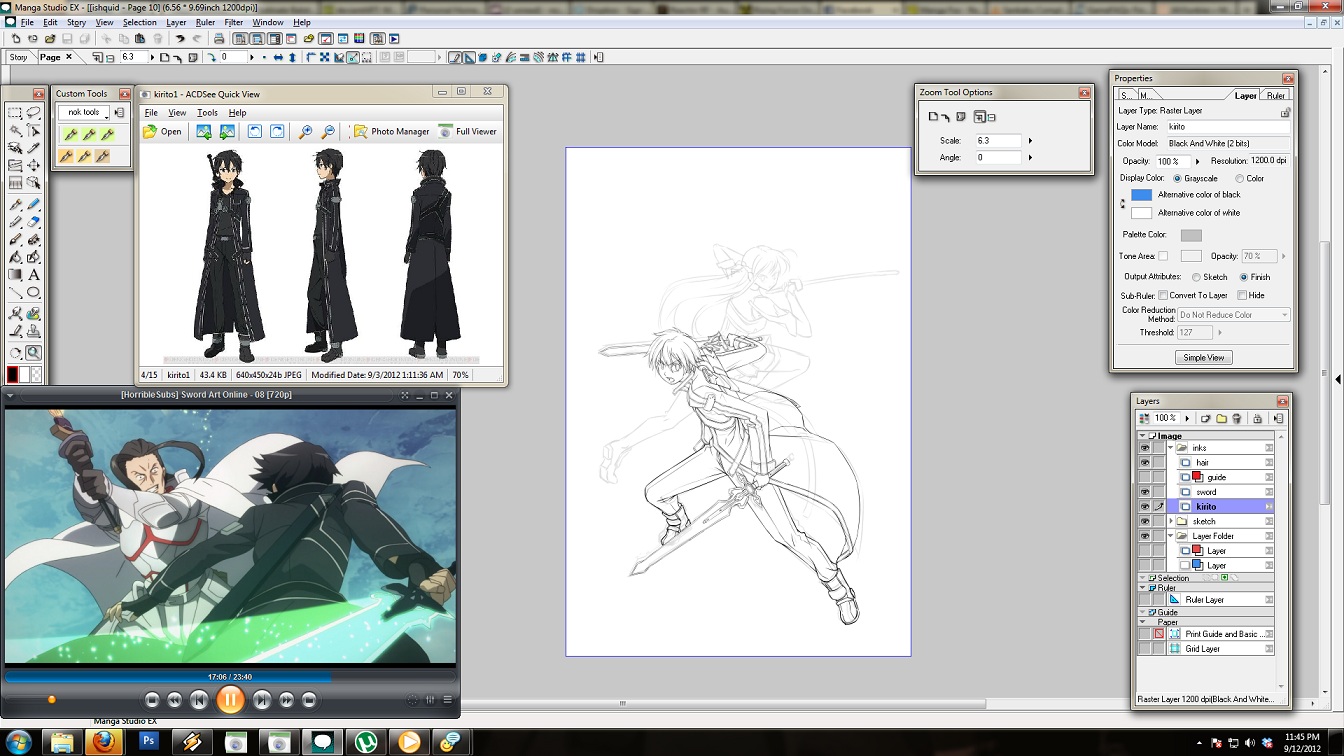Viewport: 1344px width, 756px height.
Task: Click nok tools set button in Custom Tools
Action: [84, 113]
